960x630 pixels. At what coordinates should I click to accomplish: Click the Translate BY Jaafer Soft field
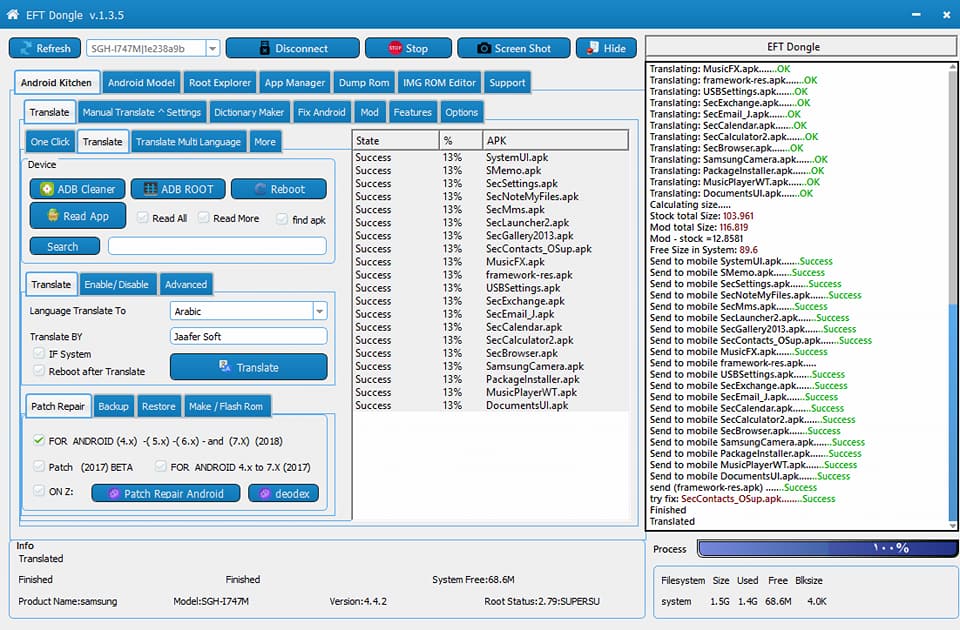coord(249,336)
